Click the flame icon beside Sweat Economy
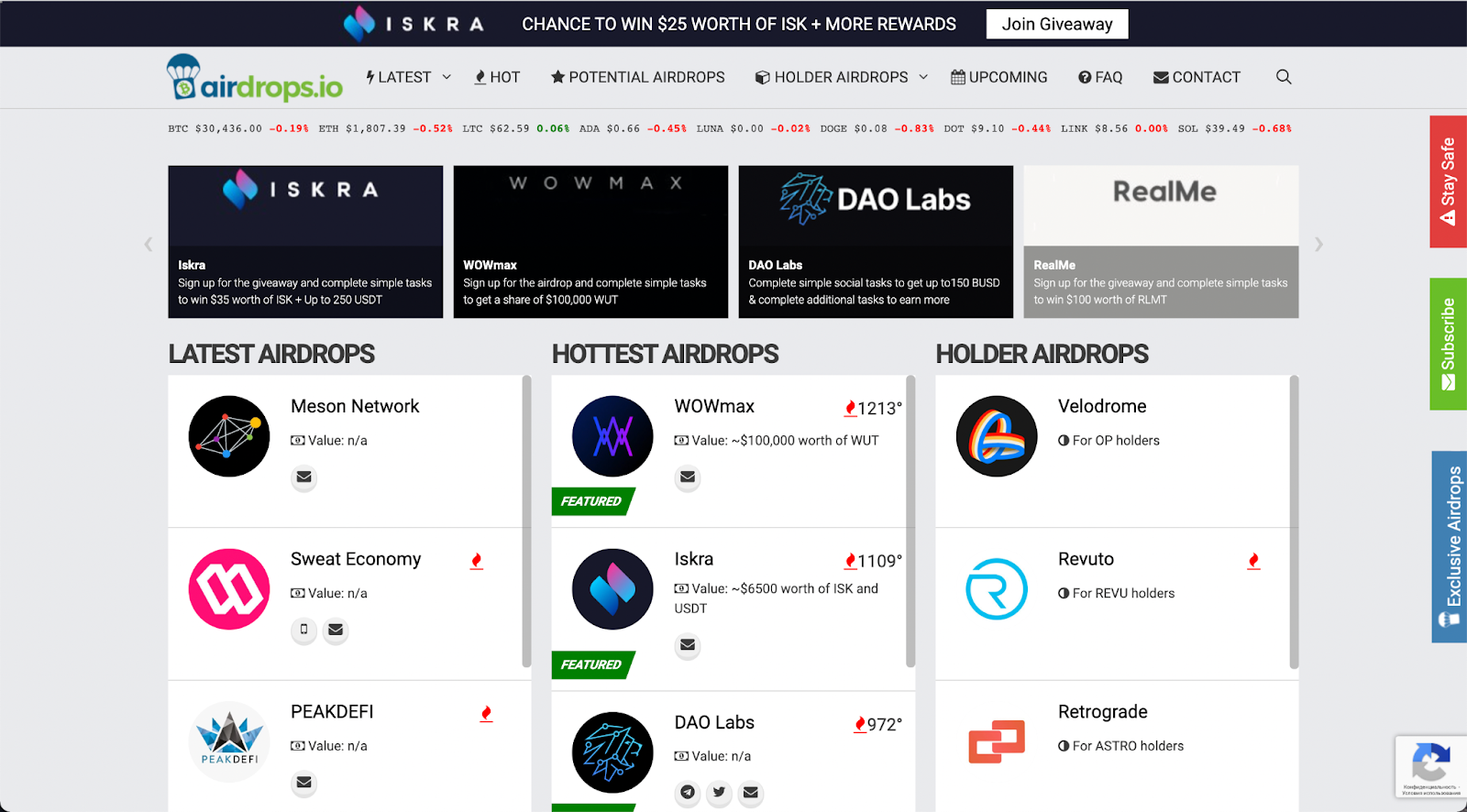1467x812 pixels. (477, 561)
